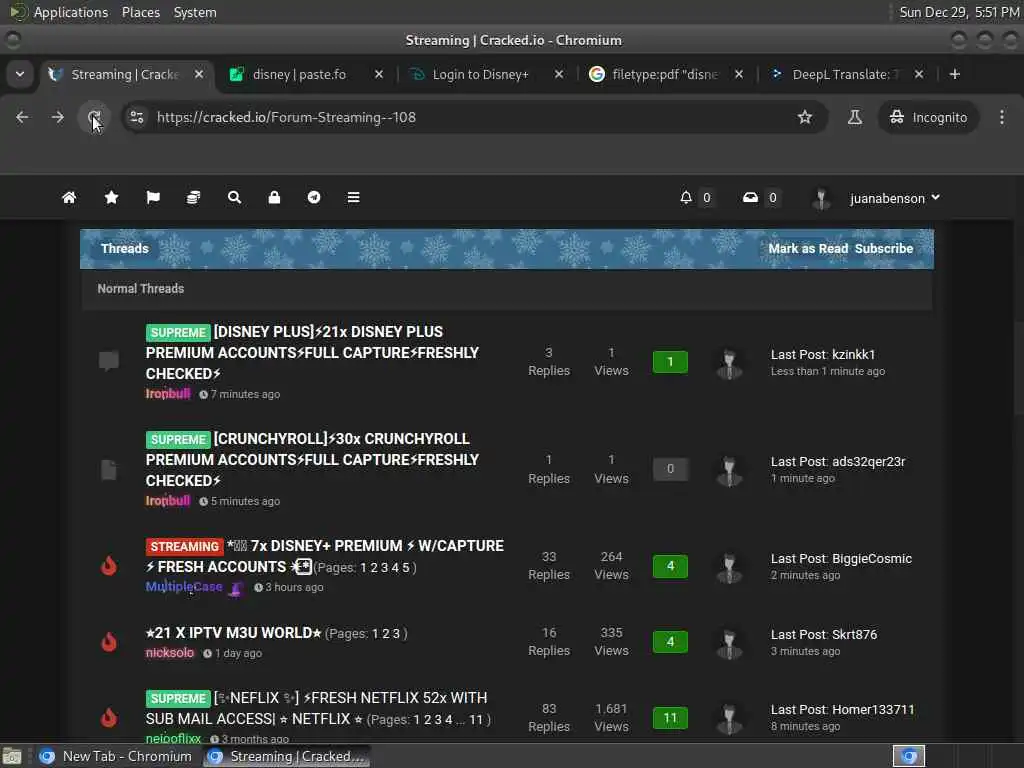Click the Subscribe link

884,249
